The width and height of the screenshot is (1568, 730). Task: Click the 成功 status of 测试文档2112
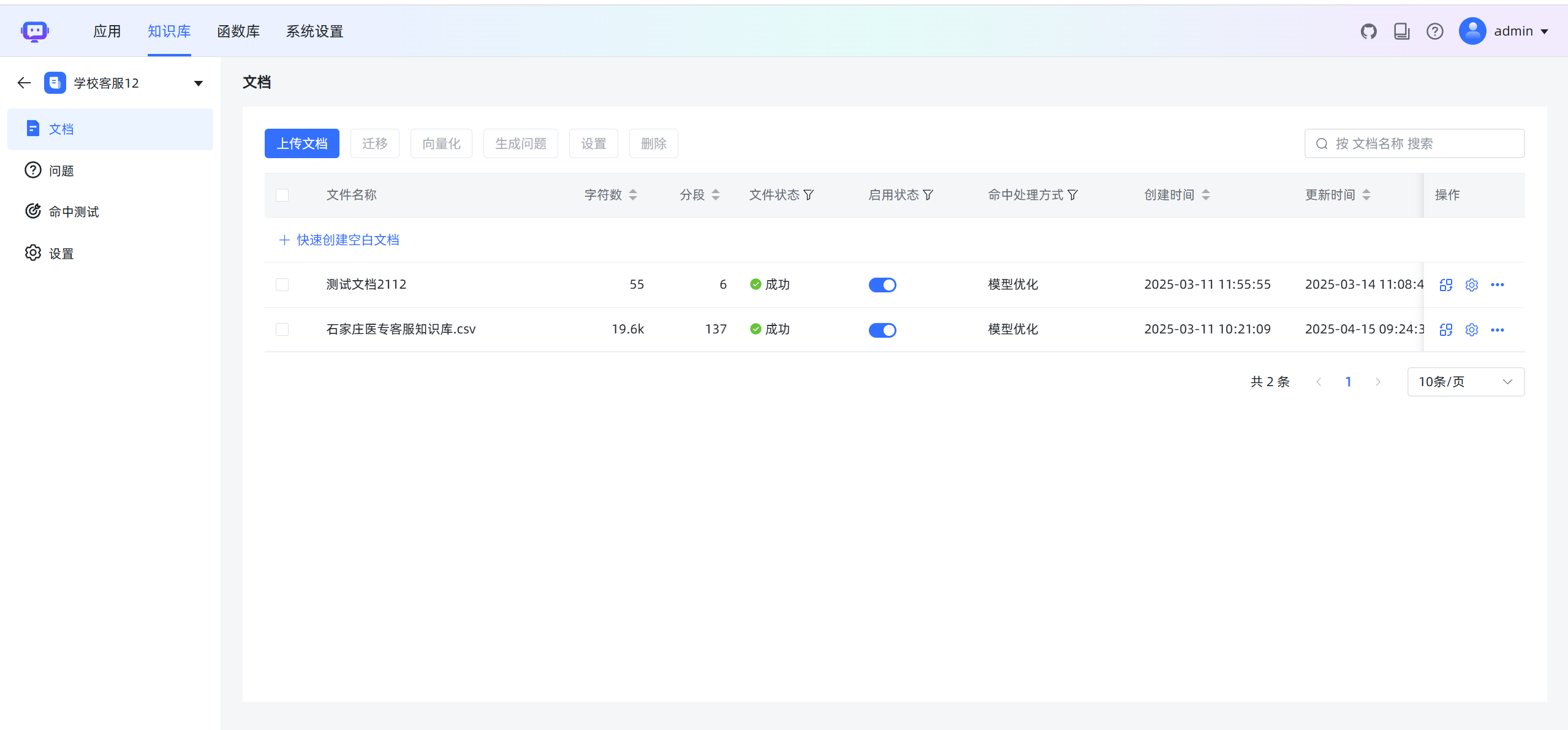pos(770,284)
